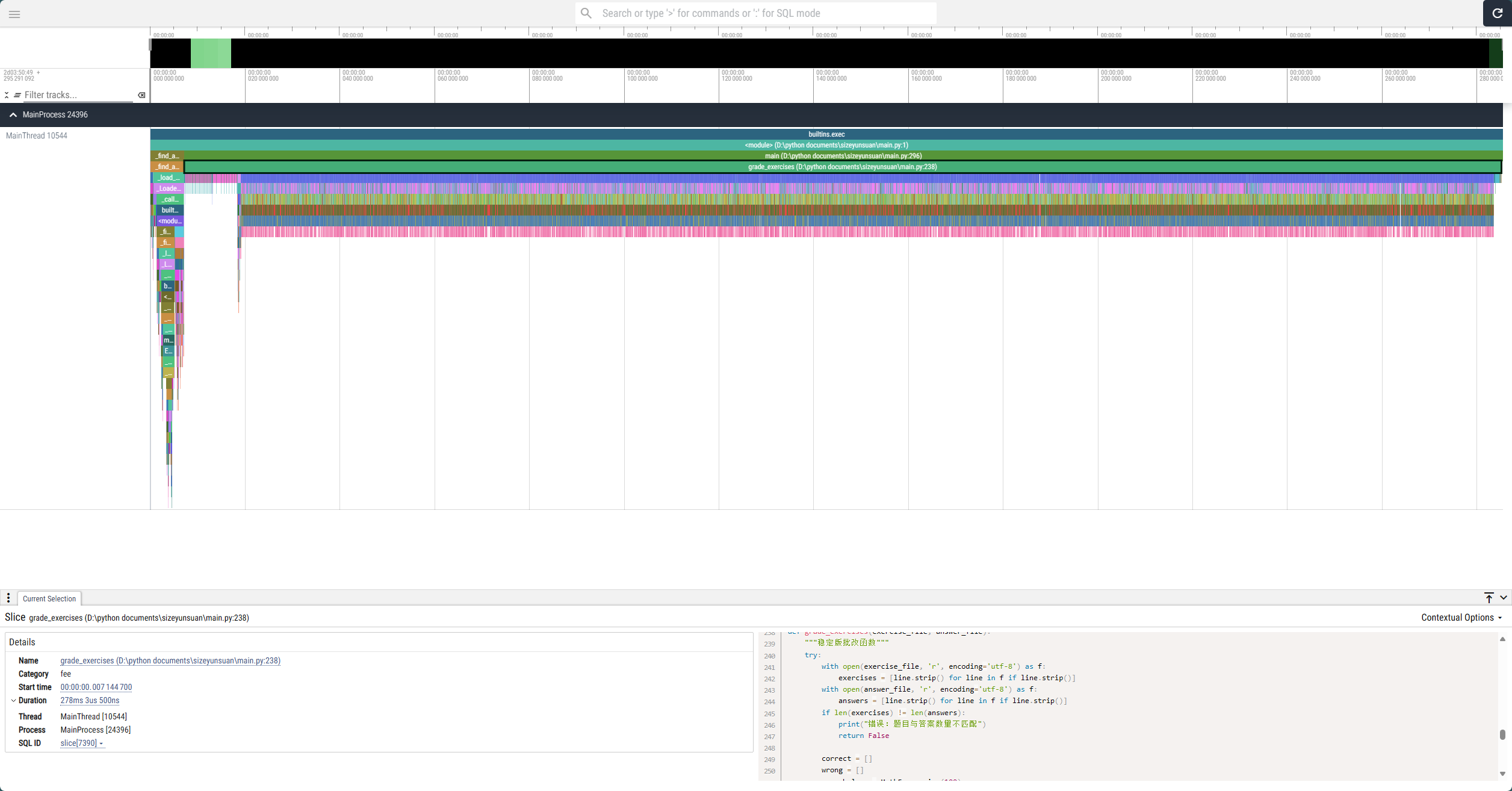1512x791 pixels.
Task: Open the hamburger sidebar menu
Action: (x=14, y=14)
